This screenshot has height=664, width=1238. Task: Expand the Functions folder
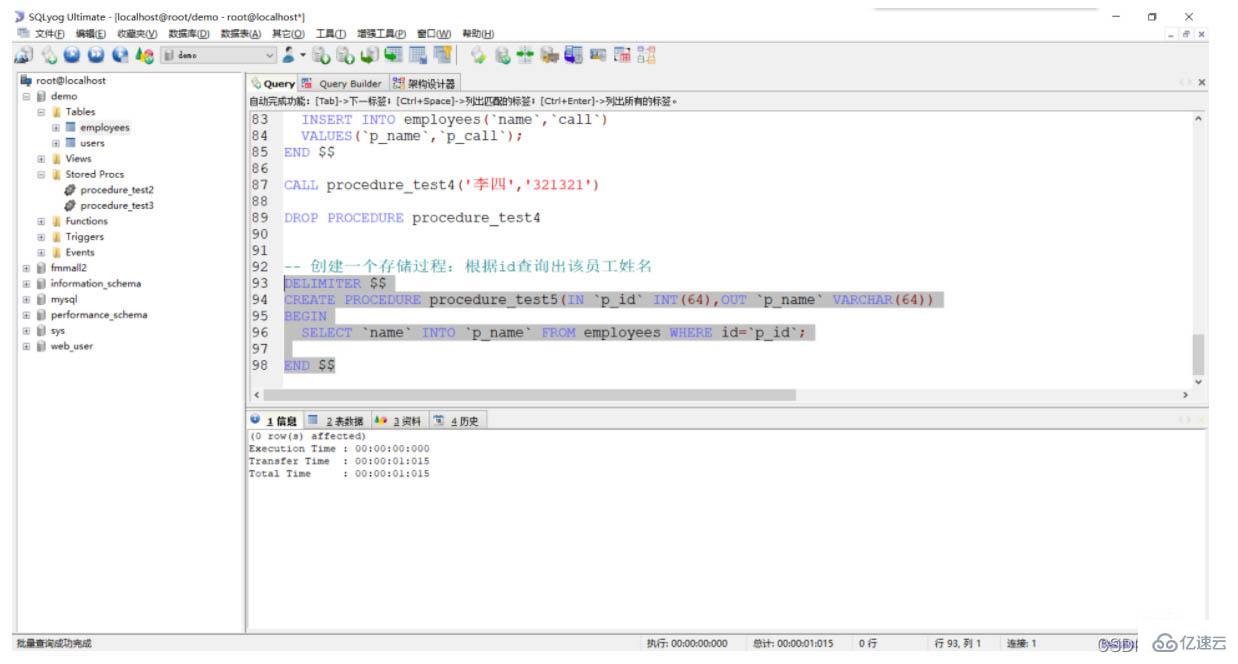[41, 221]
